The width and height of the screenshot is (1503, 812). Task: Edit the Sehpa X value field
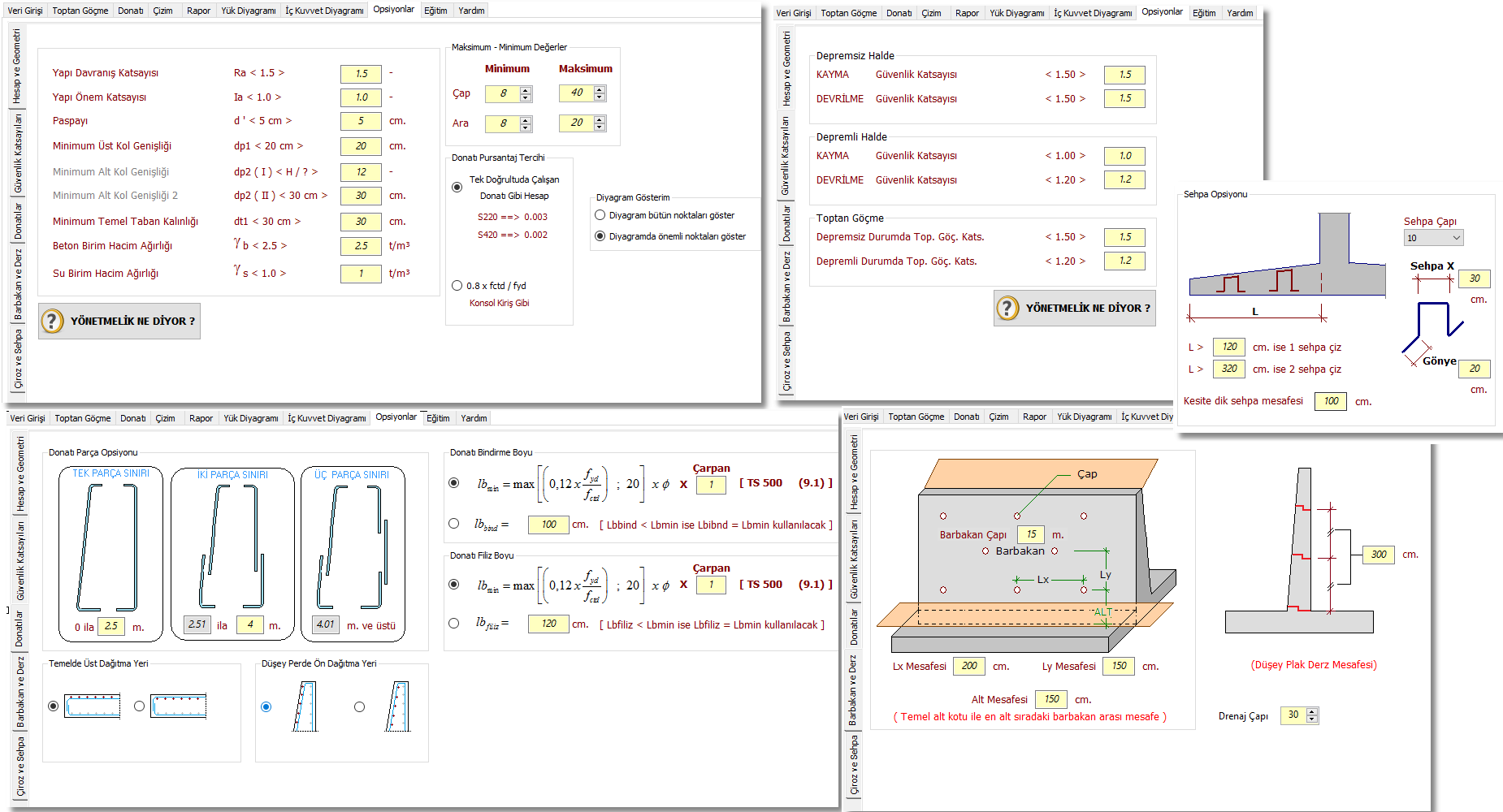(x=1475, y=279)
